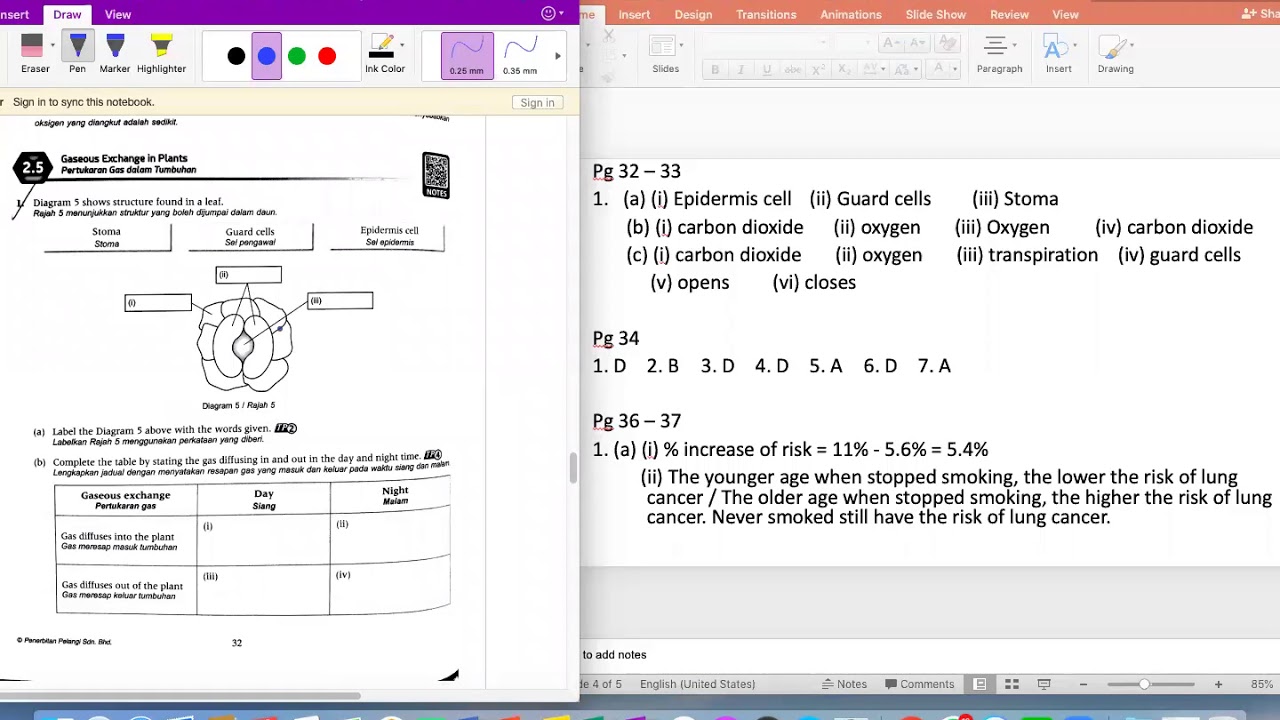Open OneNote Insert tab

14,14
